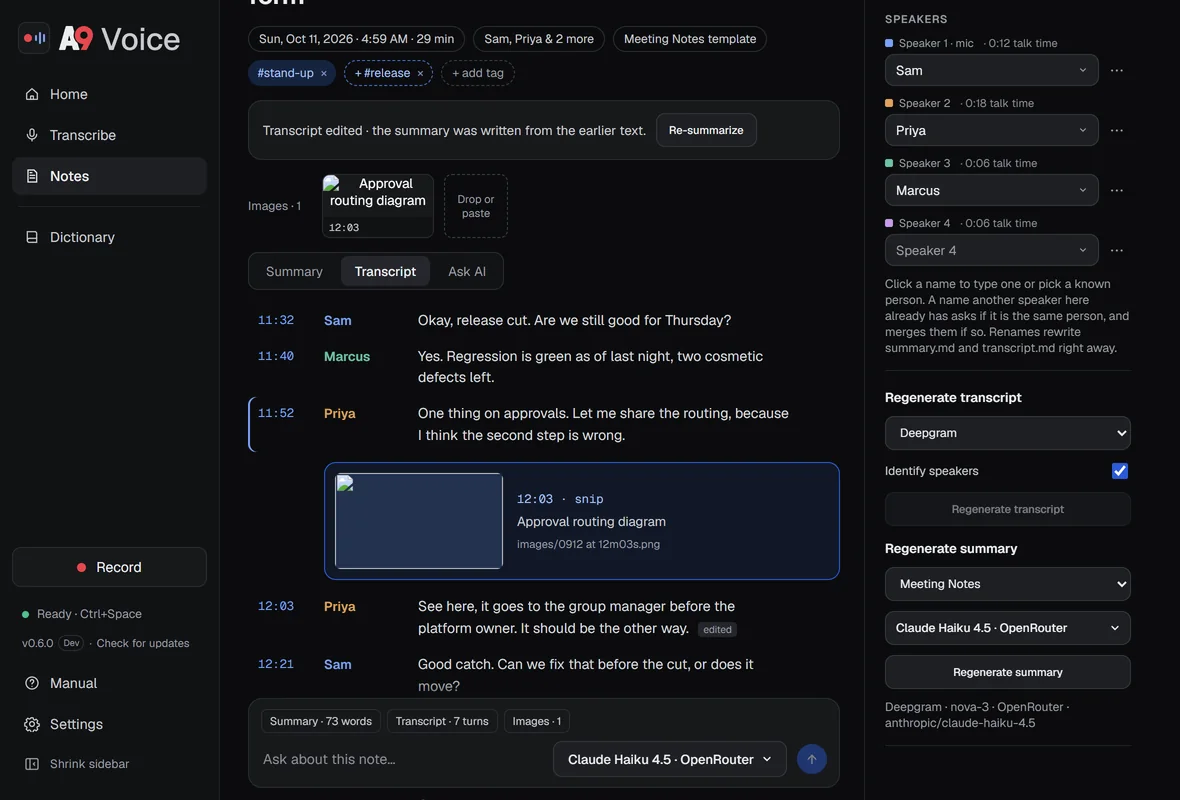Screen dimensions: 1180x800
Task: Open the more options menu for Sam
Action: pyautogui.click(x=1117, y=70)
